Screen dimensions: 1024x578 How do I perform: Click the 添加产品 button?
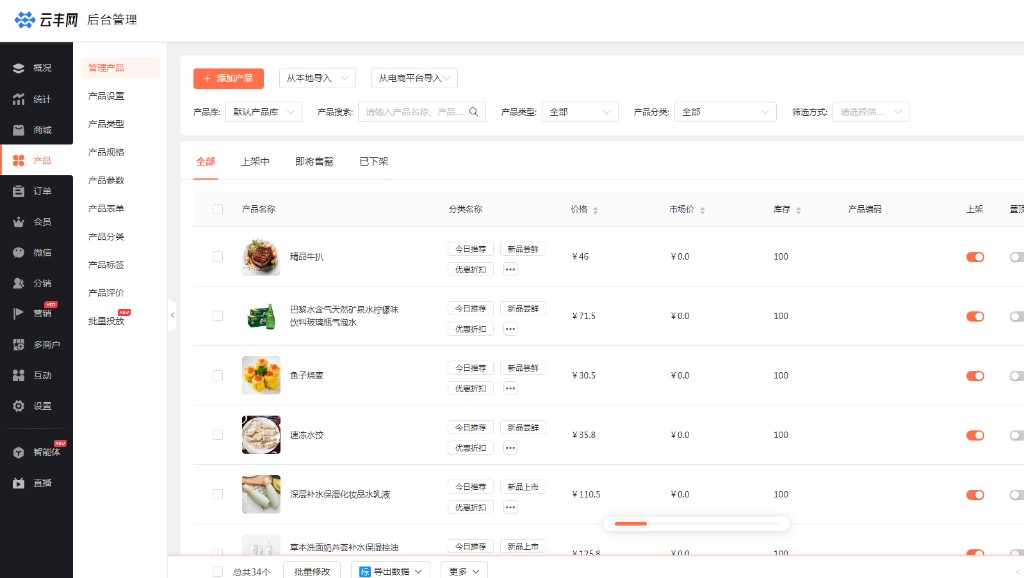click(x=229, y=78)
